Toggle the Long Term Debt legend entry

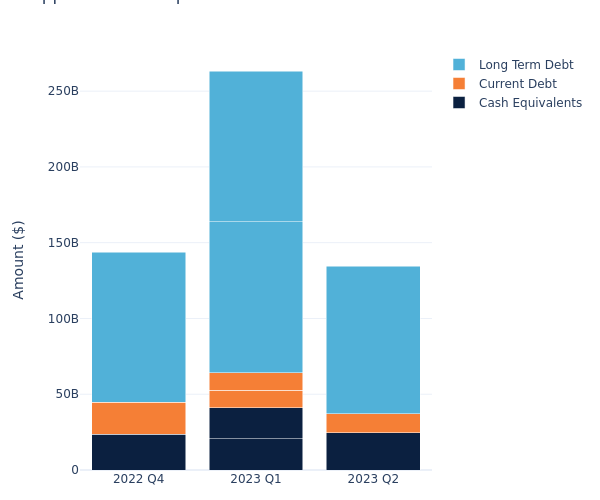525,65
